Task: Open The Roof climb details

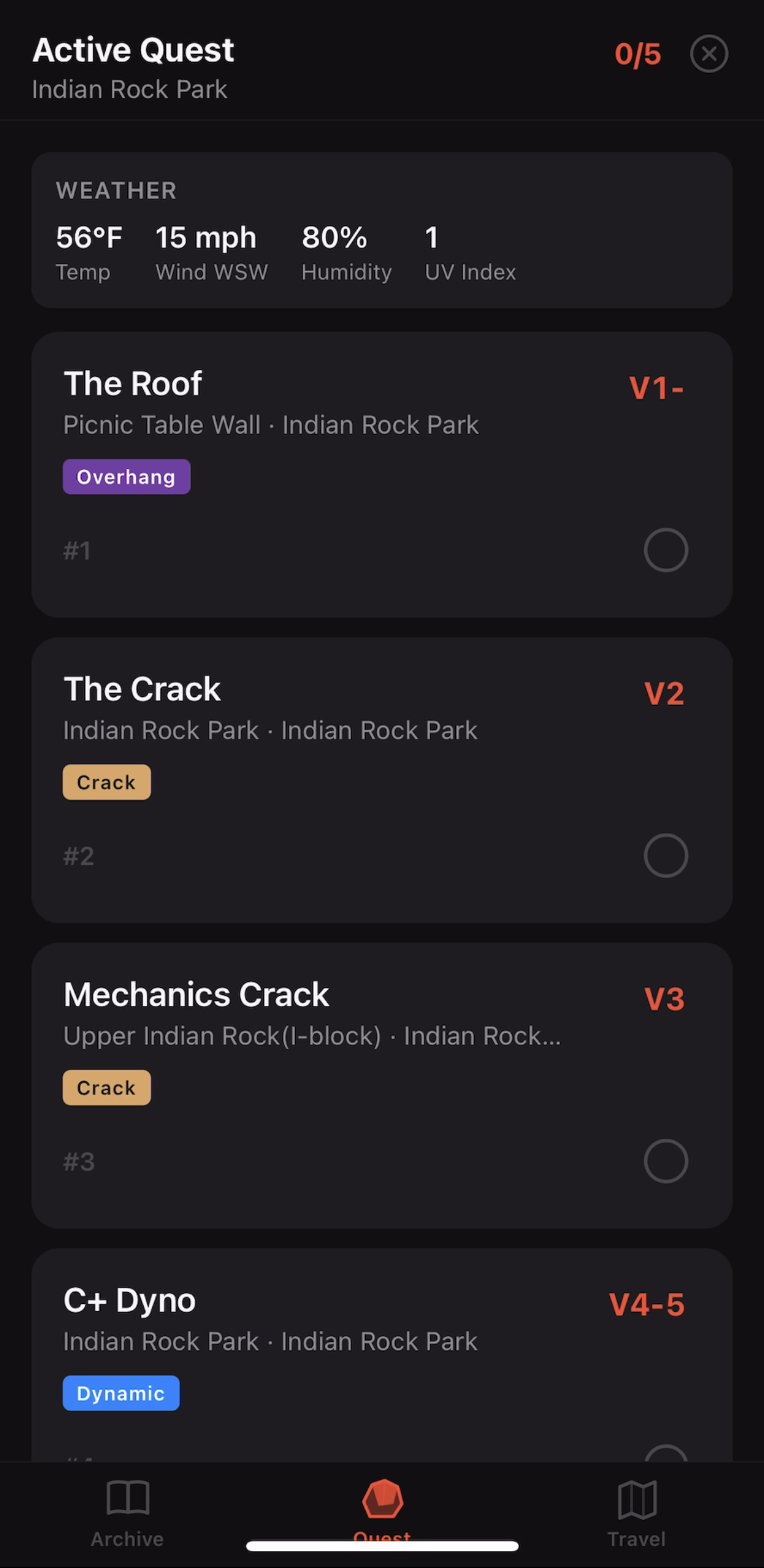Action: 133,384
